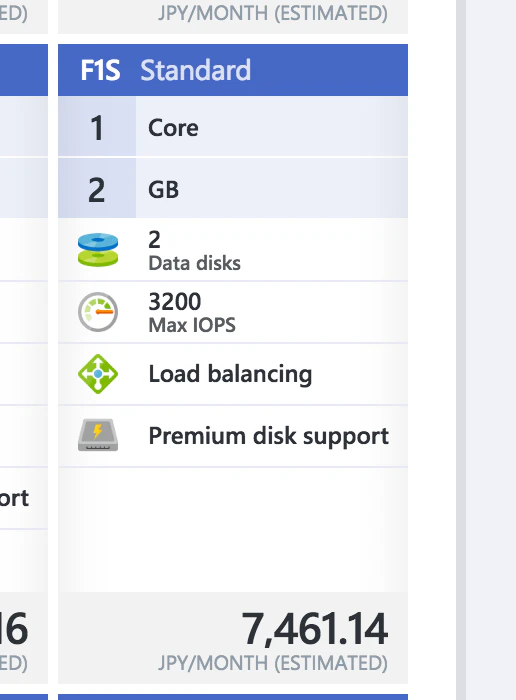Click the 1 Core row

click(233, 127)
